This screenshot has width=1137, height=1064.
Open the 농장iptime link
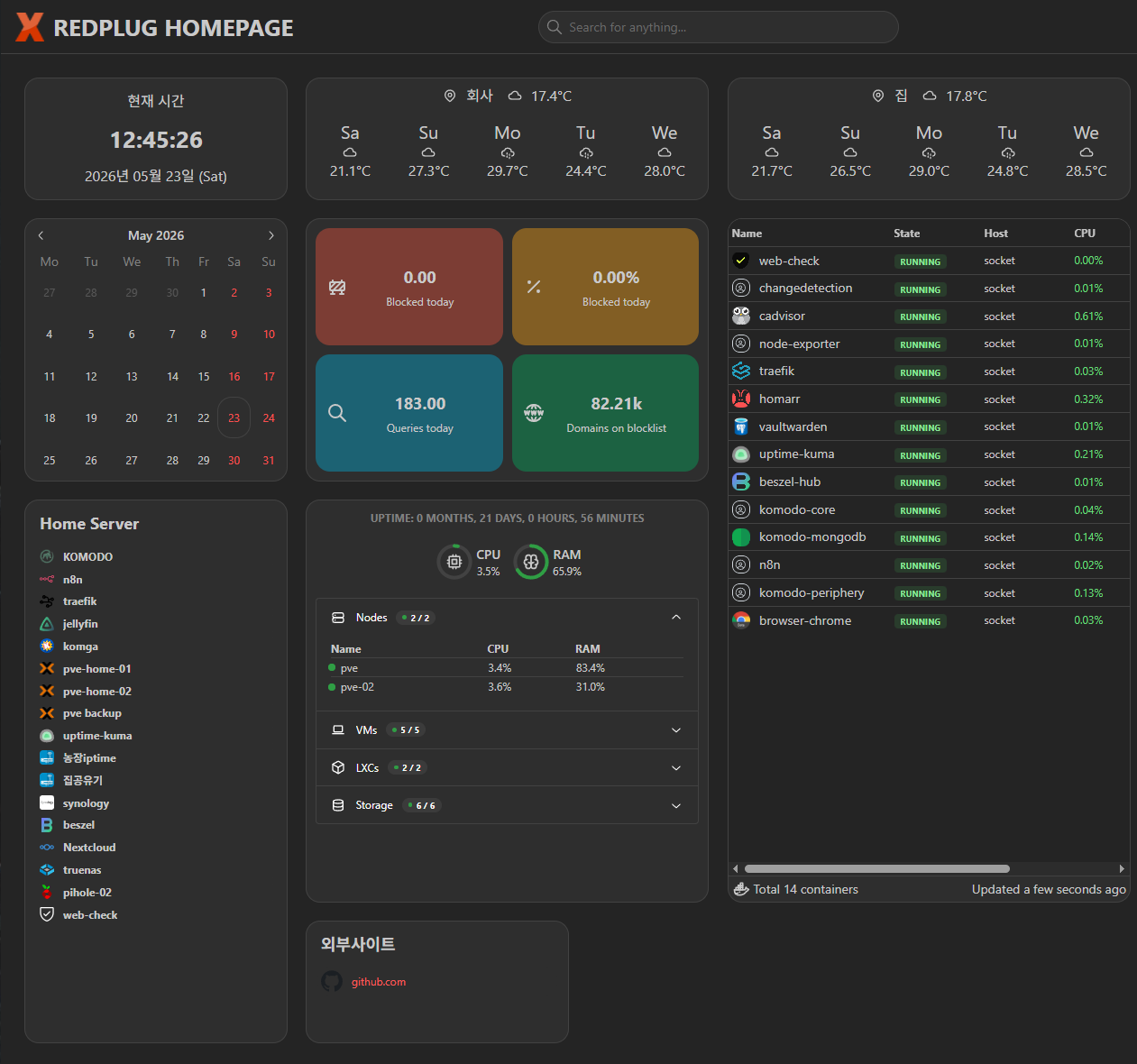coord(89,758)
